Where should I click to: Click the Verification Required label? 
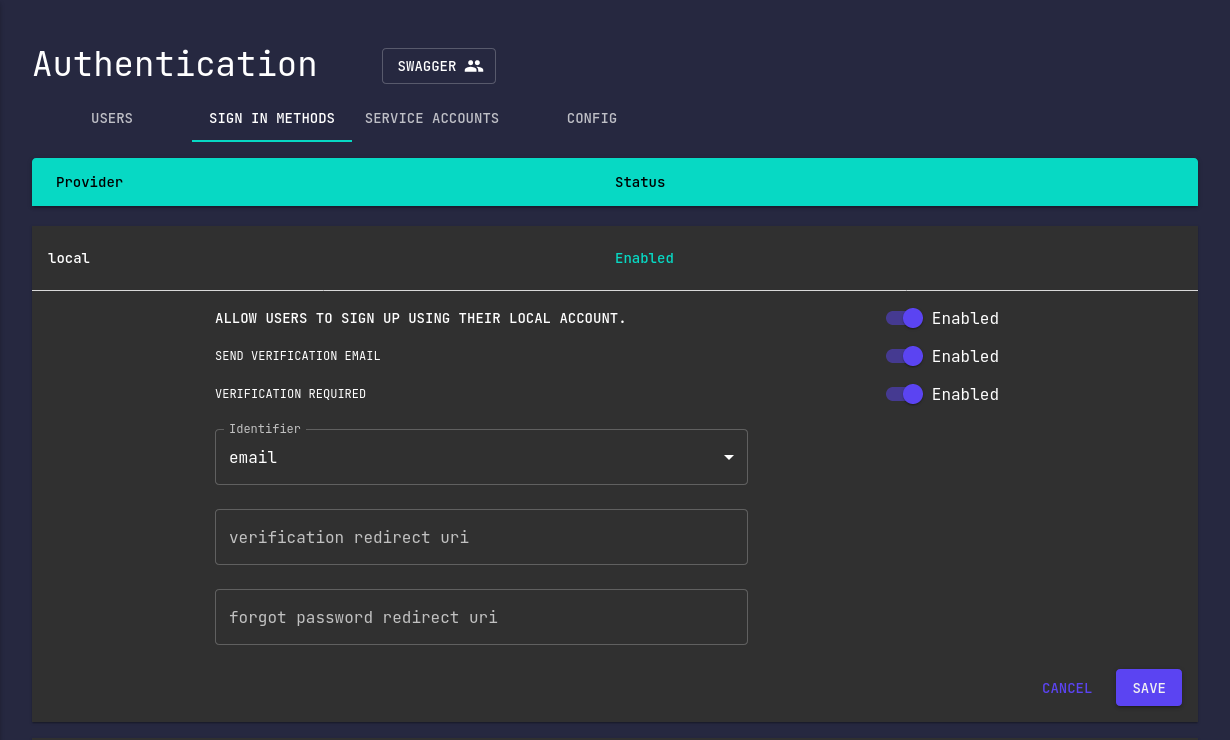(290, 394)
